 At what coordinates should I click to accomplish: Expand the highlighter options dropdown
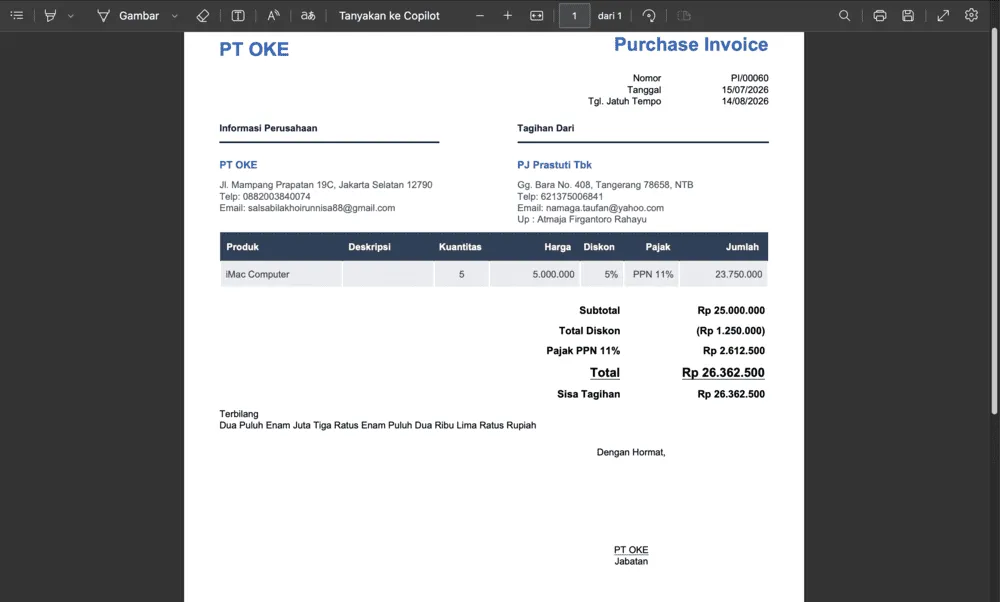71,16
